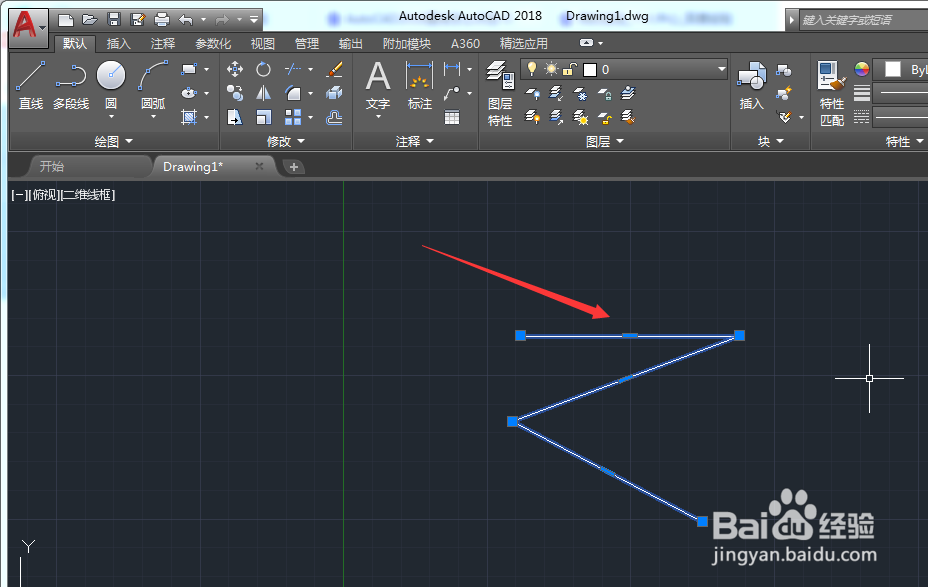
Task: Open the ribbon minimize options dropdown
Action: pos(601,43)
